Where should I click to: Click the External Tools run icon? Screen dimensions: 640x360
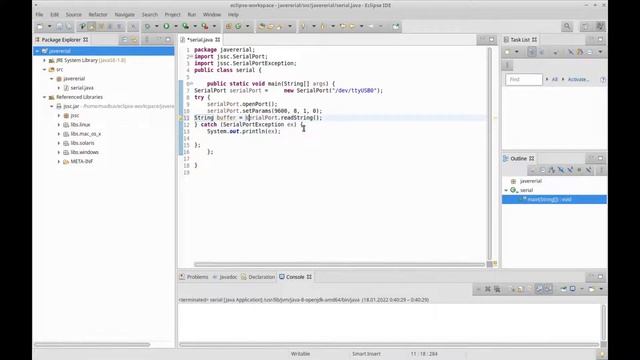[205, 27]
